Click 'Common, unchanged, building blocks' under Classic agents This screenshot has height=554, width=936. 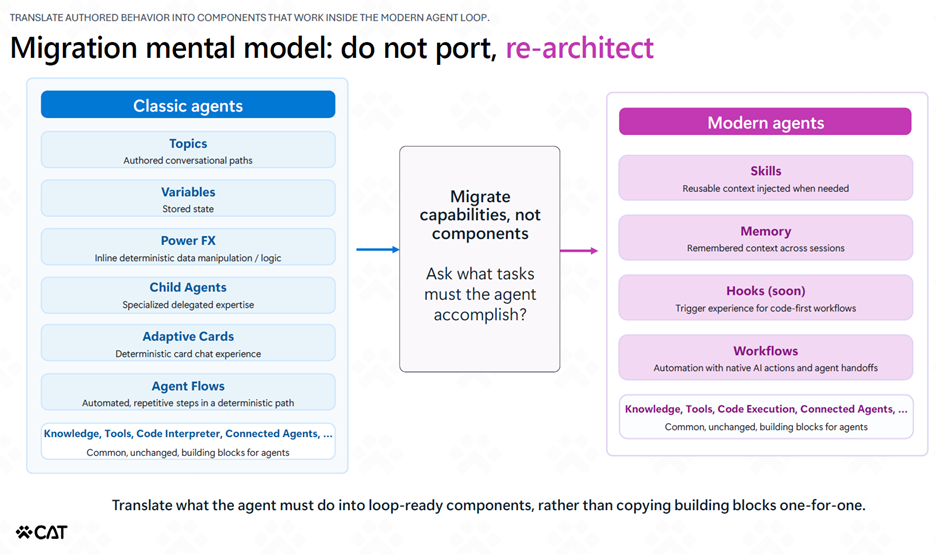coord(188,453)
